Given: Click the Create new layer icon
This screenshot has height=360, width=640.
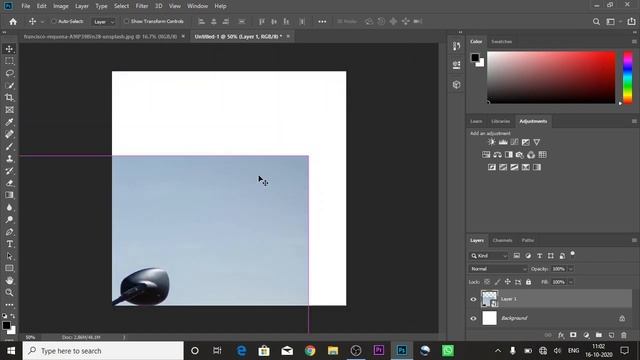Looking at the screenshot, I should (x=611, y=335).
